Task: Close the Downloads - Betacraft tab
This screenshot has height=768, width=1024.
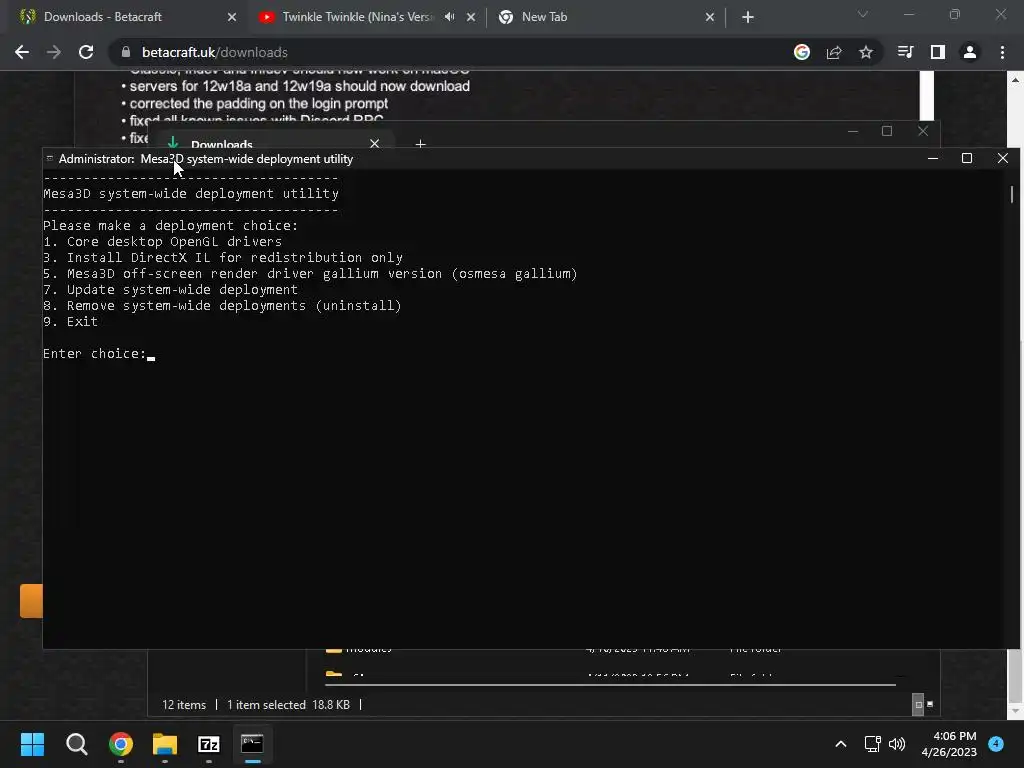Action: point(232,17)
